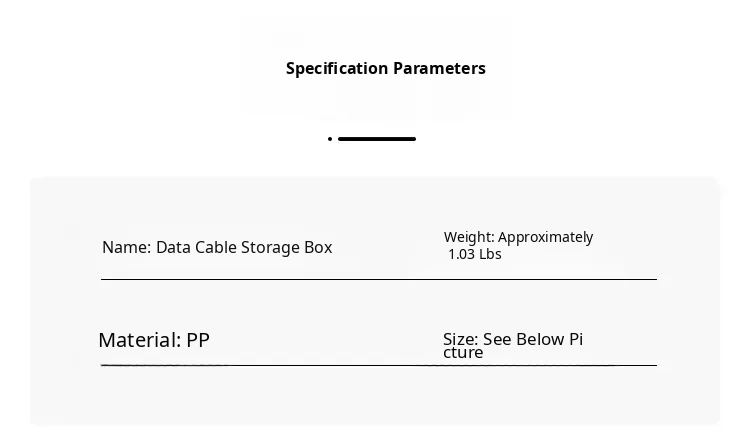
Task: Click the black bar indicator under the heading
Action: pyautogui.click(x=377, y=139)
